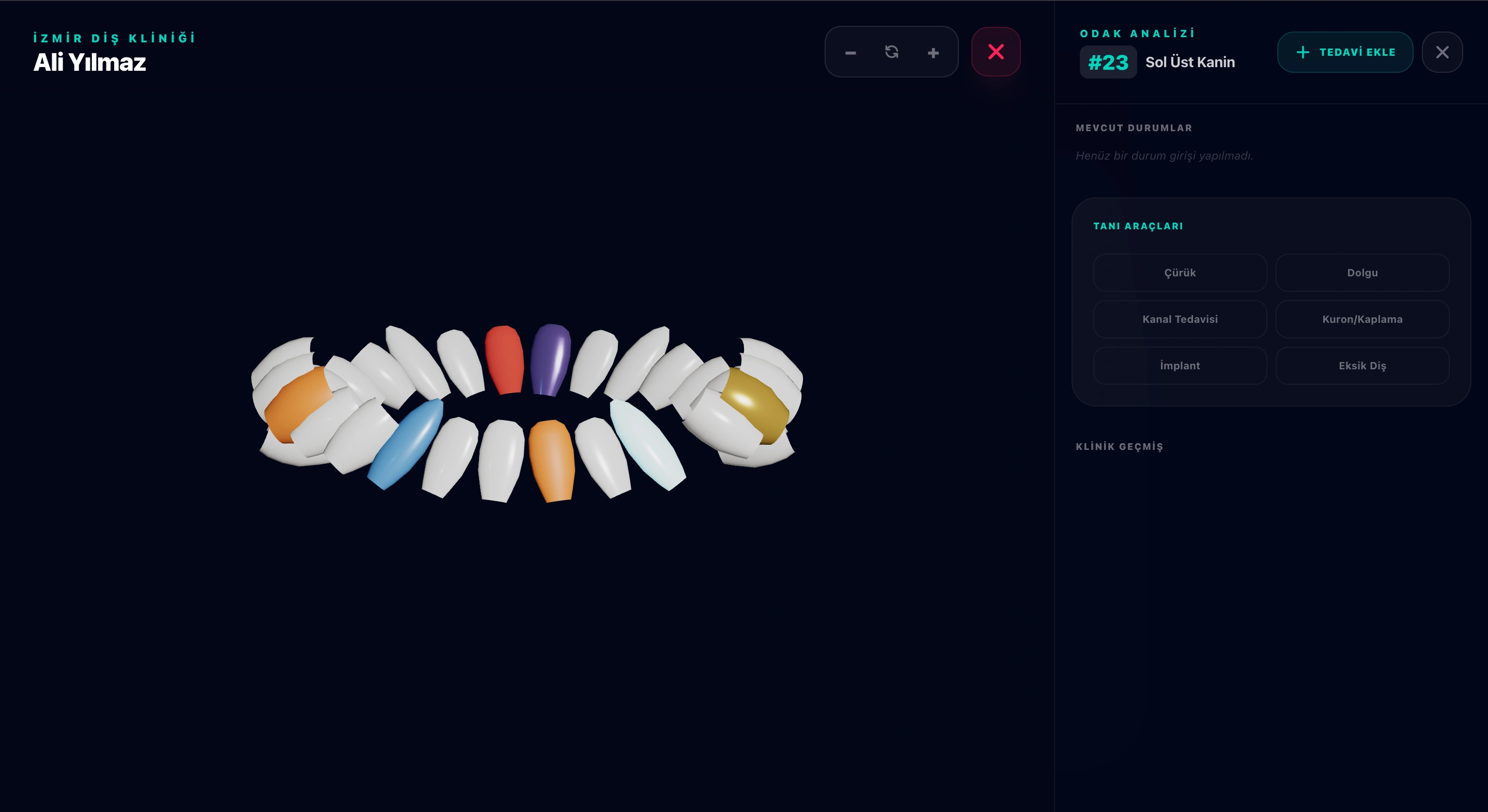This screenshot has width=1488, height=812.
Task: Click the zoom in plus icon
Action: click(x=933, y=53)
